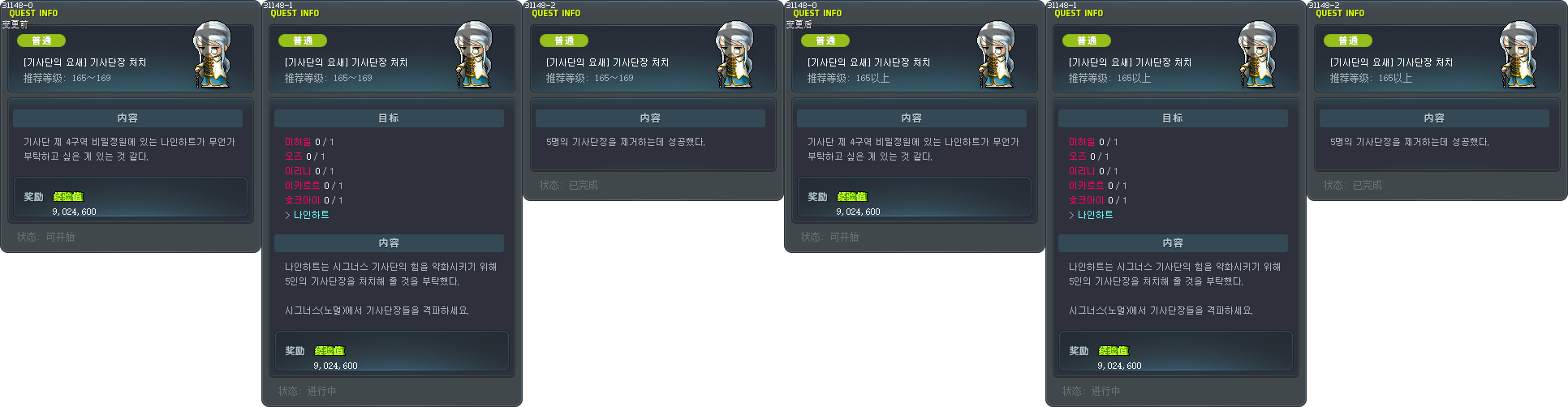The height and width of the screenshot is (407, 1568).
Task: Click NPC portrait in the 165~169 进行中 quest
Action: [473, 54]
